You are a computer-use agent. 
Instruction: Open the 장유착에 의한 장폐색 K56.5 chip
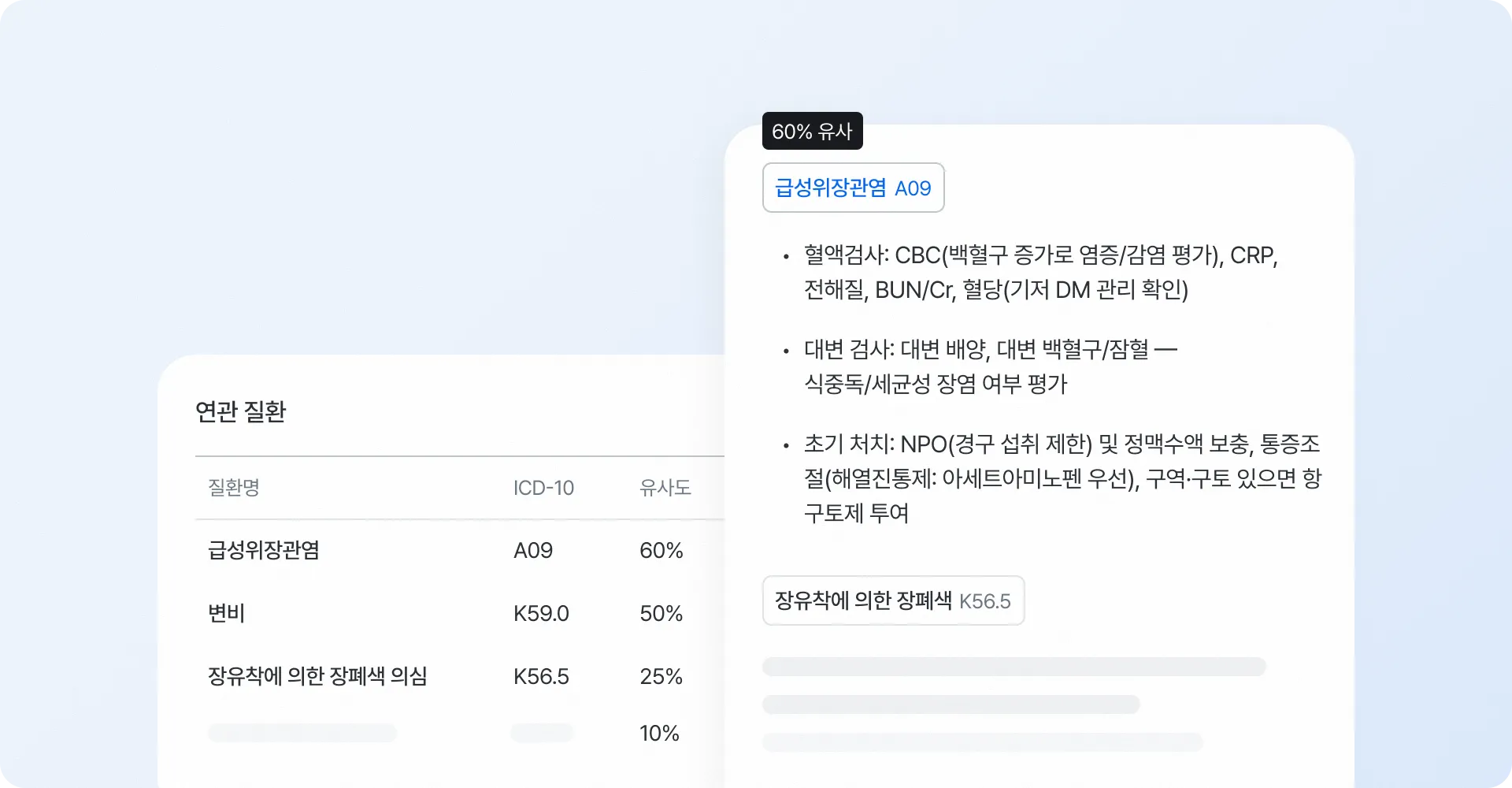893,600
